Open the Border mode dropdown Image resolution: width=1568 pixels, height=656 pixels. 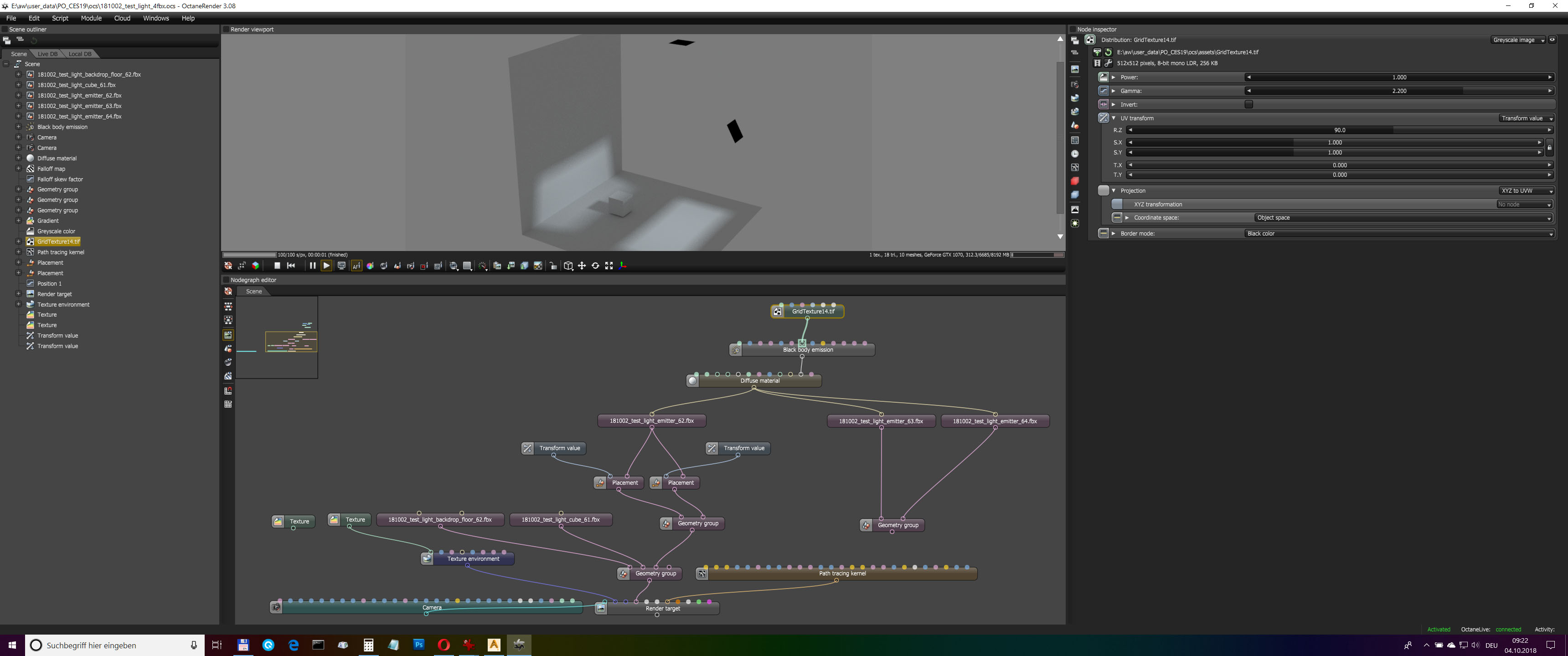click(x=1398, y=234)
